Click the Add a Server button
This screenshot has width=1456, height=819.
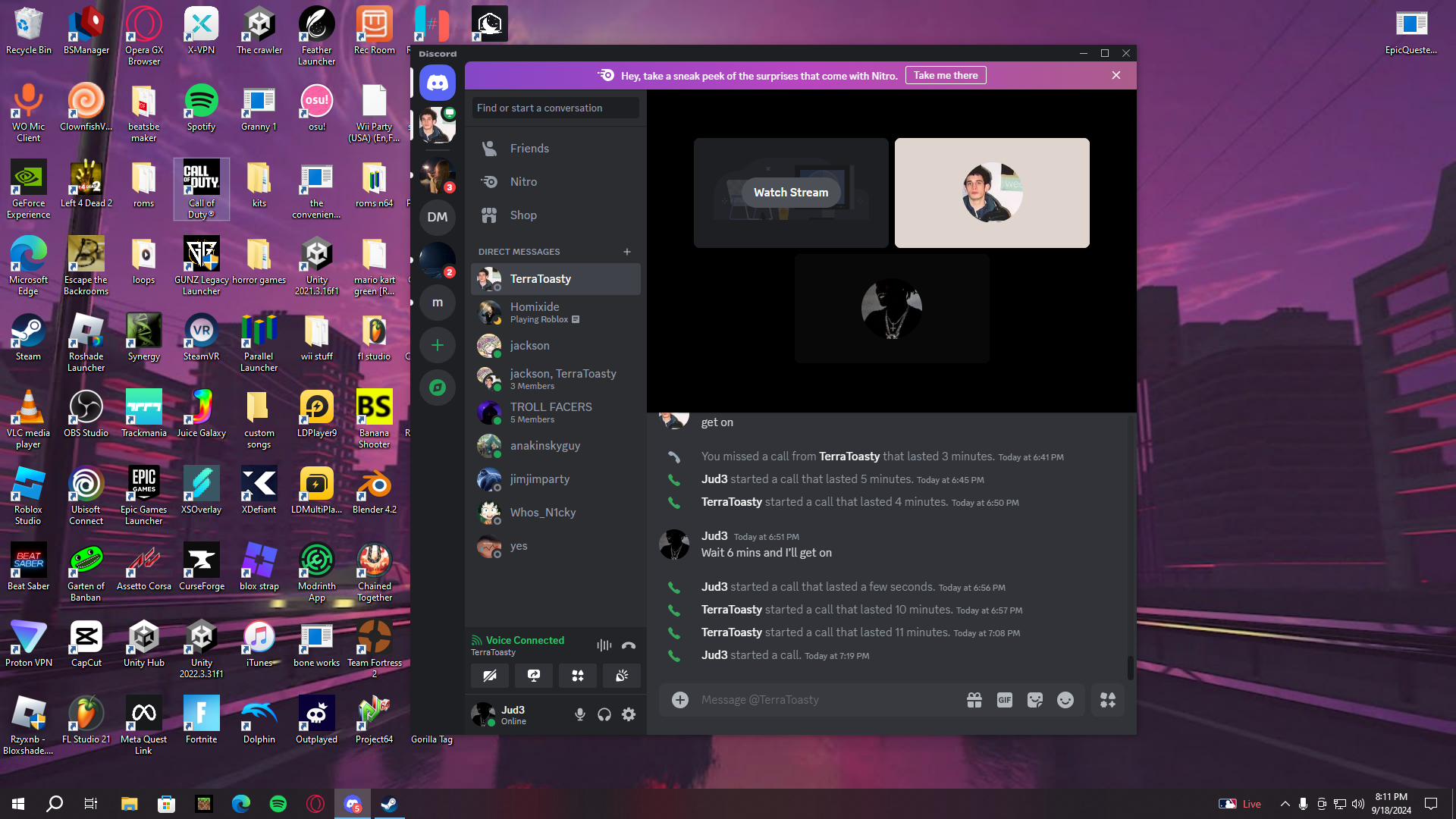click(438, 345)
